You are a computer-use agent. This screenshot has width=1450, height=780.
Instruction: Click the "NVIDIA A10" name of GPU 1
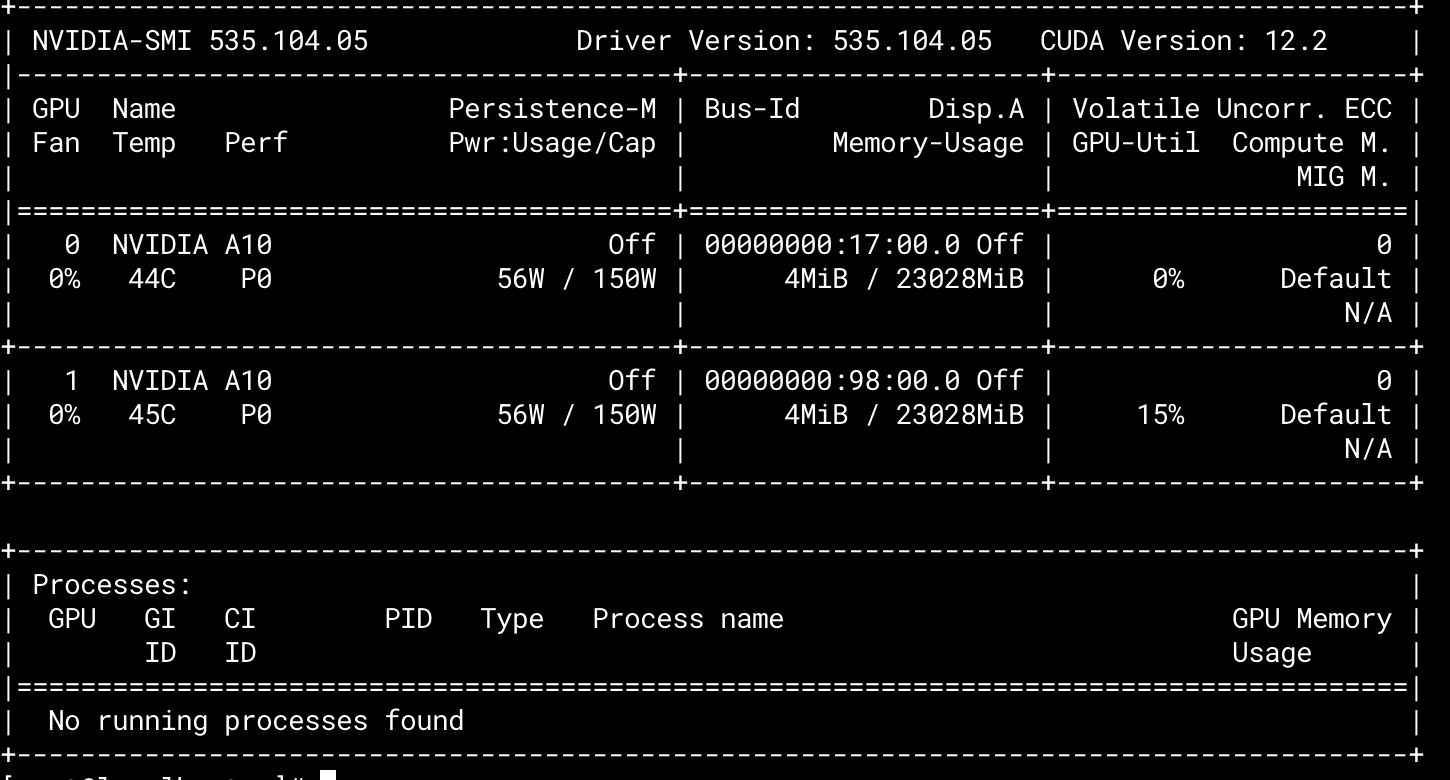point(192,381)
